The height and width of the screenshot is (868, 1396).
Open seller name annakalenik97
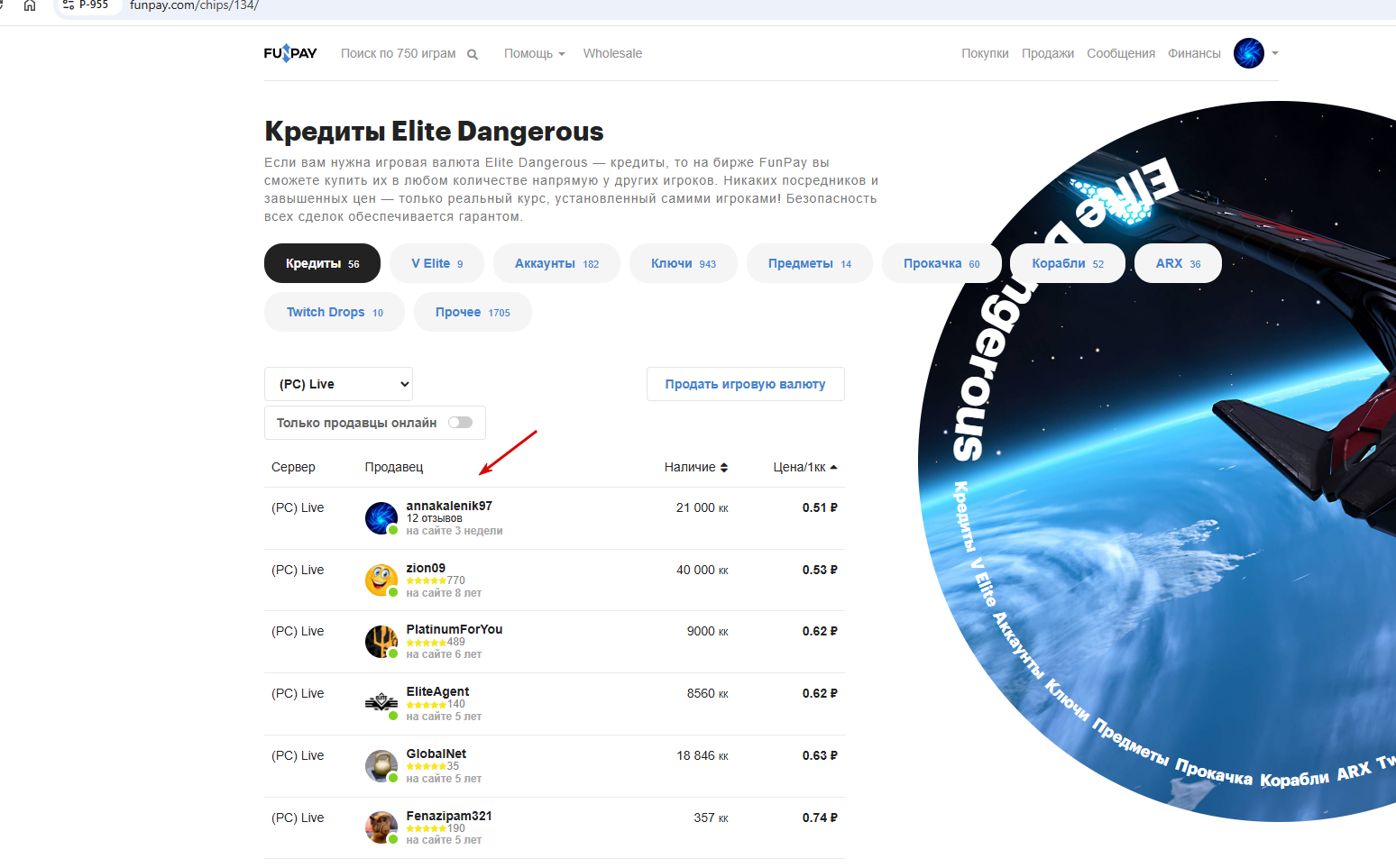click(449, 506)
